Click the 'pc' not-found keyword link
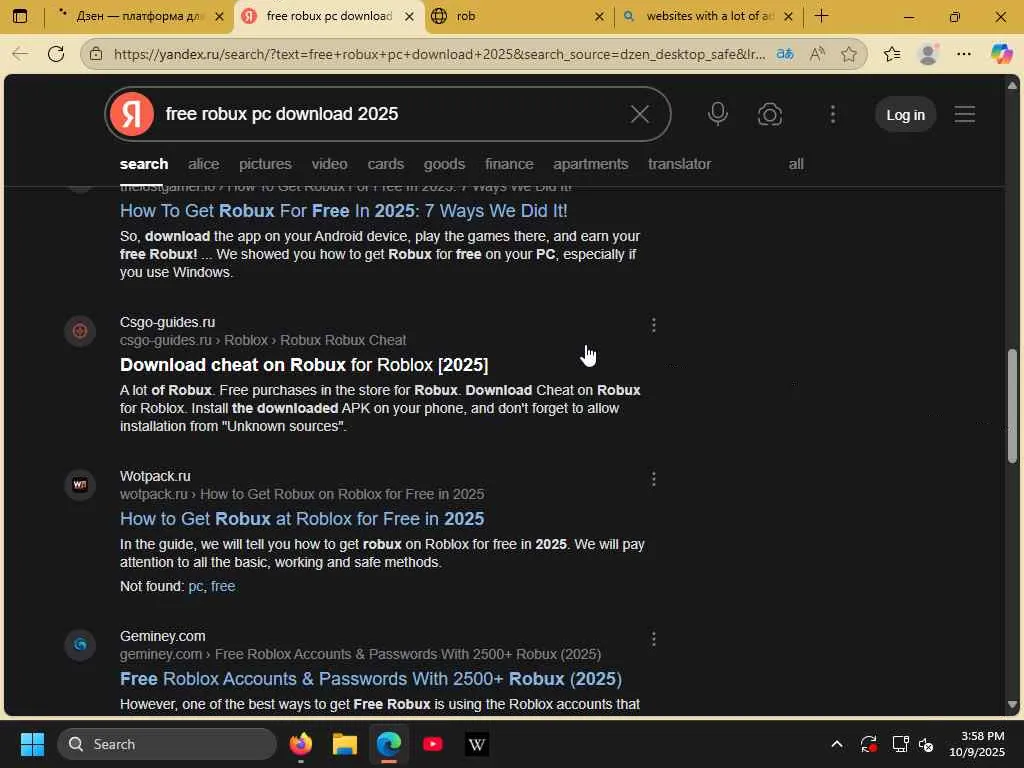1024x768 pixels. click(195, 586)
